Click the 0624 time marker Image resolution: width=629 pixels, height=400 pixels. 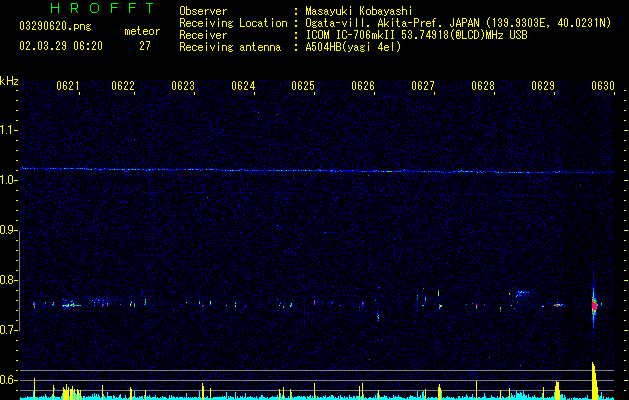pos(243,86)
